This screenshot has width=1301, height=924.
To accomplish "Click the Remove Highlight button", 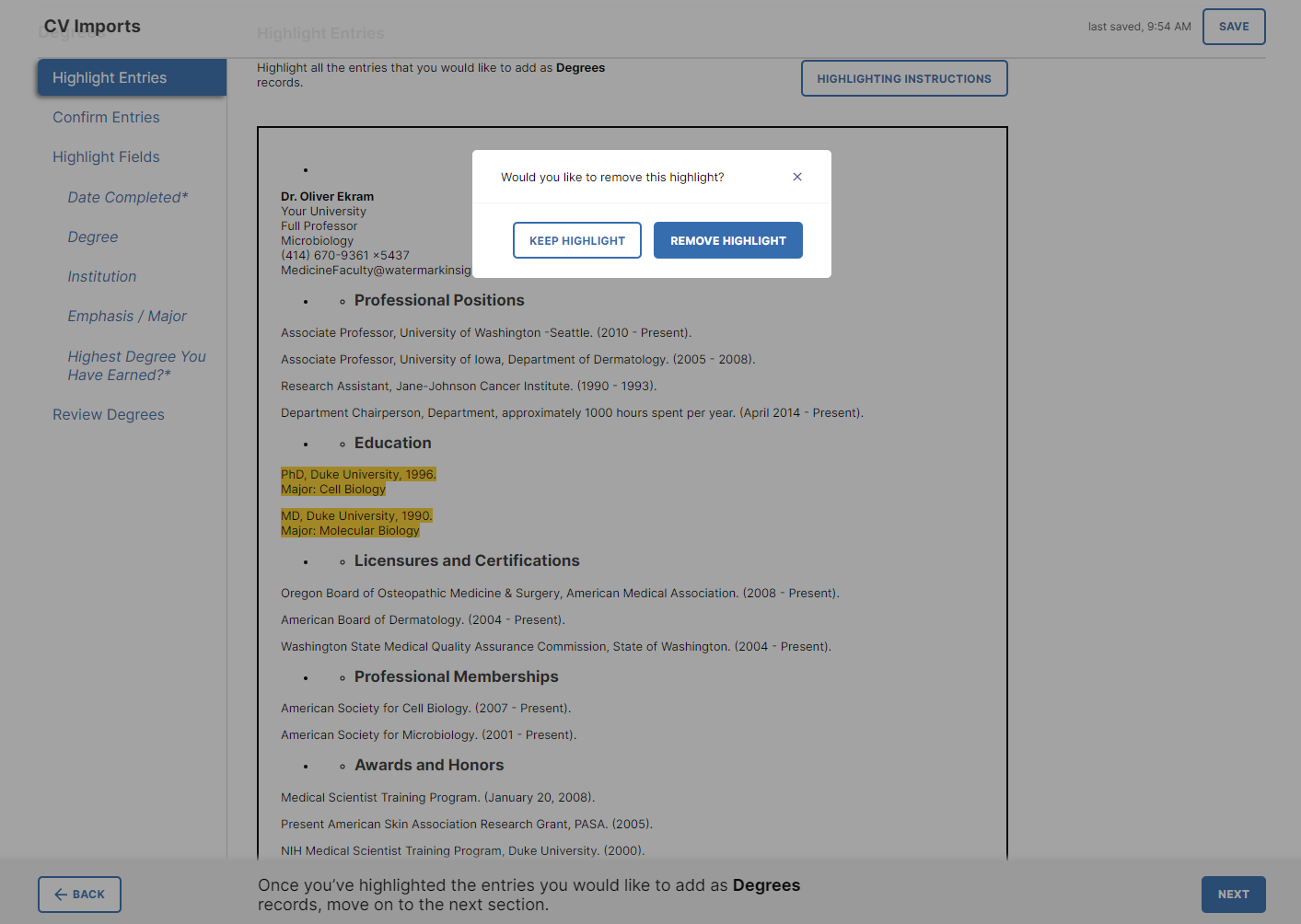I will tap(727, 240).
